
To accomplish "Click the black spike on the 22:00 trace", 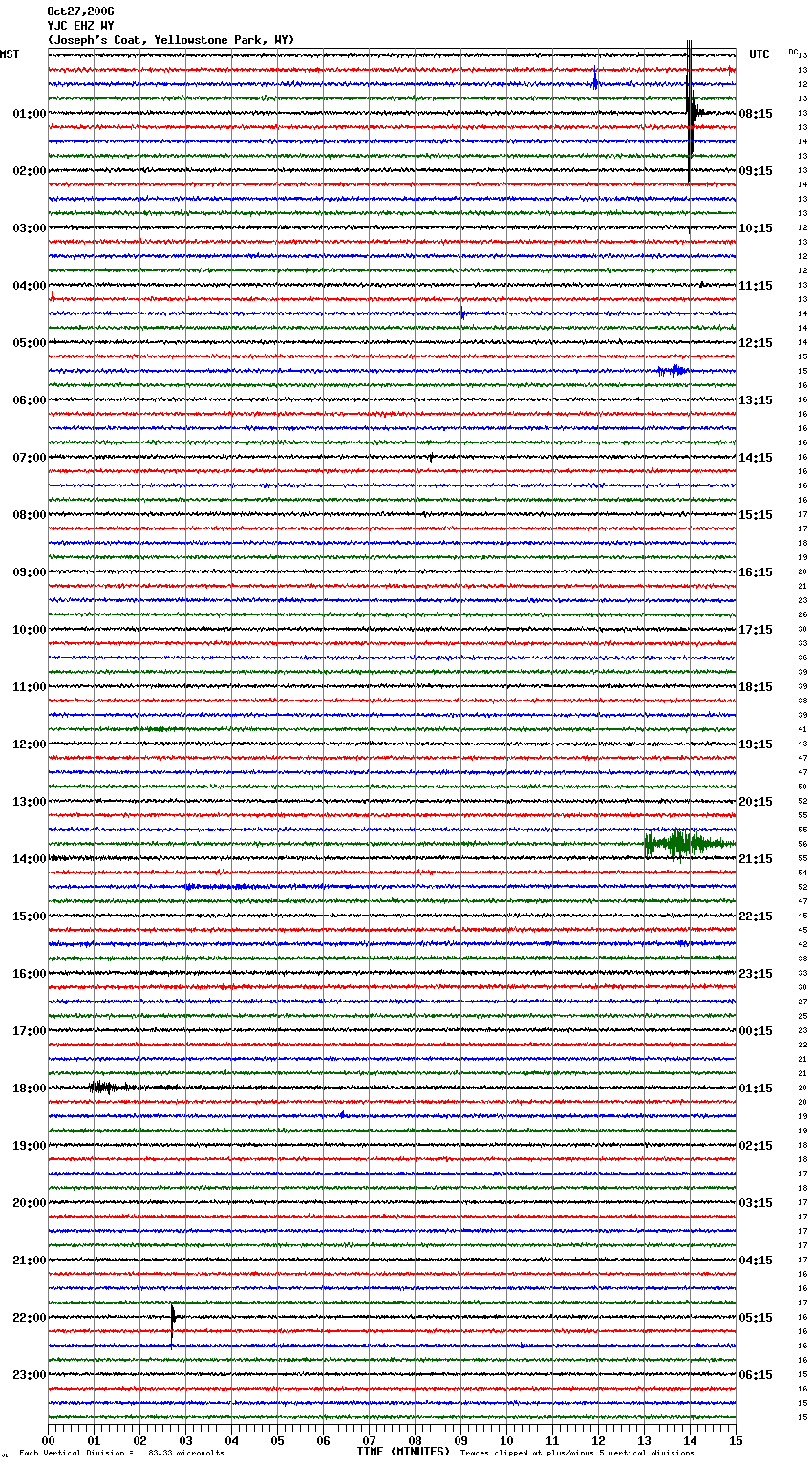I will pyautogui.click(x=173, y=1324).
